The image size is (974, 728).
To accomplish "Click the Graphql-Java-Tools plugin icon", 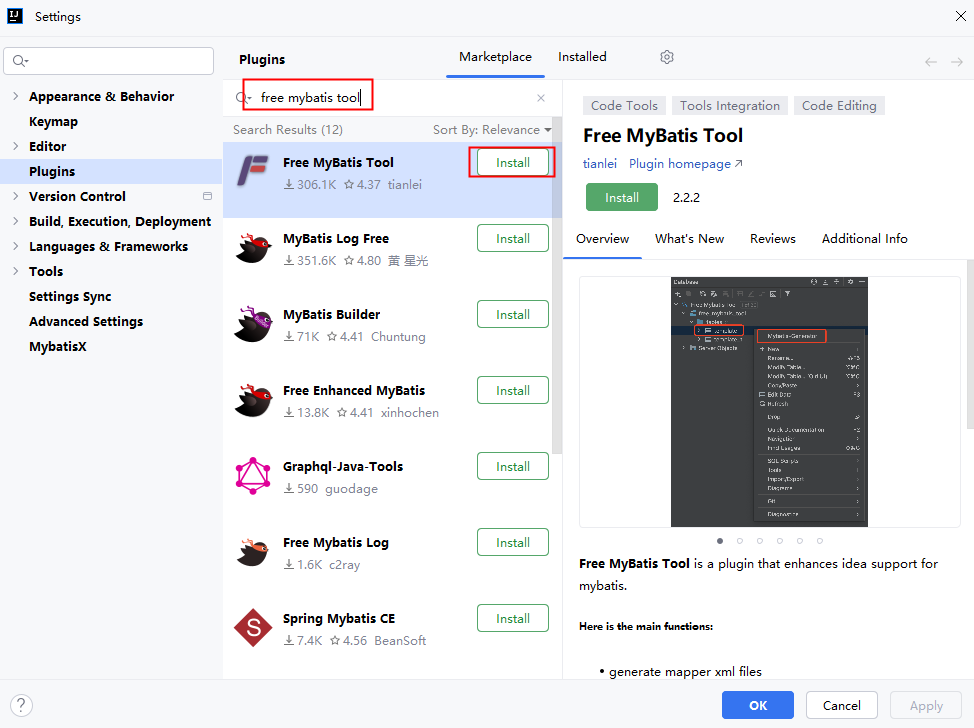I will [252, 476].
